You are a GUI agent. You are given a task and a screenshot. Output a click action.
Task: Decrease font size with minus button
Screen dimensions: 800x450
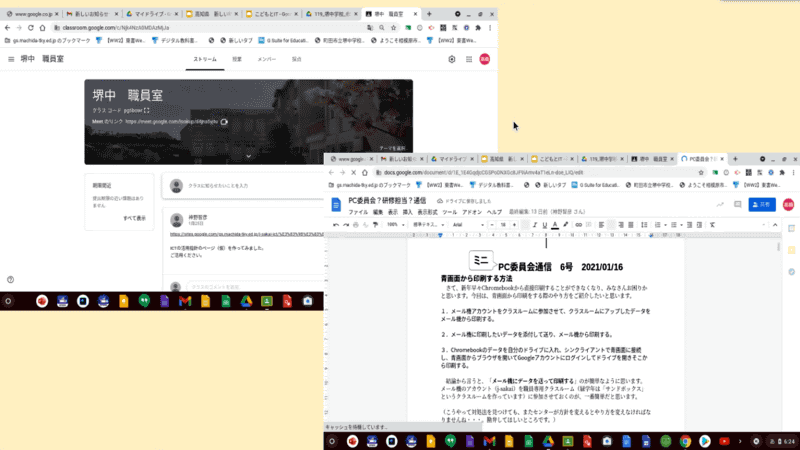coord(492,225)
